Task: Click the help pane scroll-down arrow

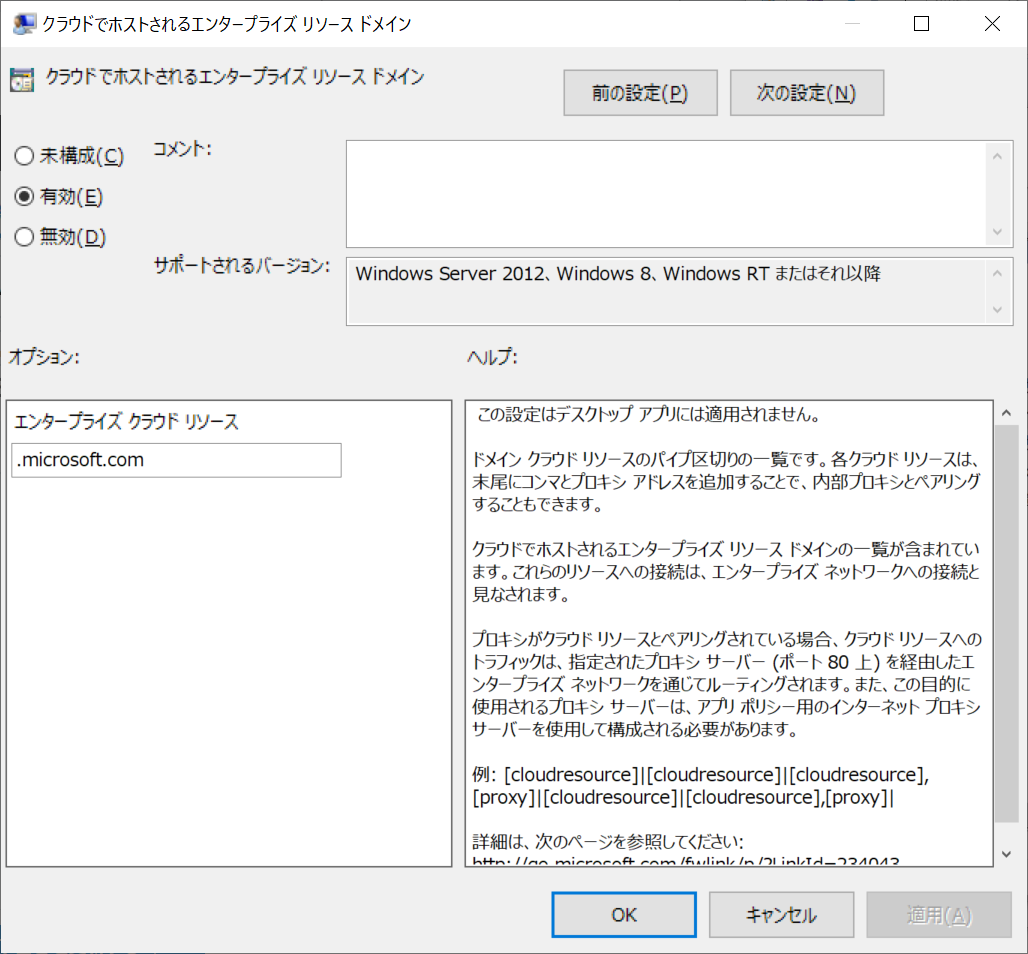Action: click(x=1006, y=854)
